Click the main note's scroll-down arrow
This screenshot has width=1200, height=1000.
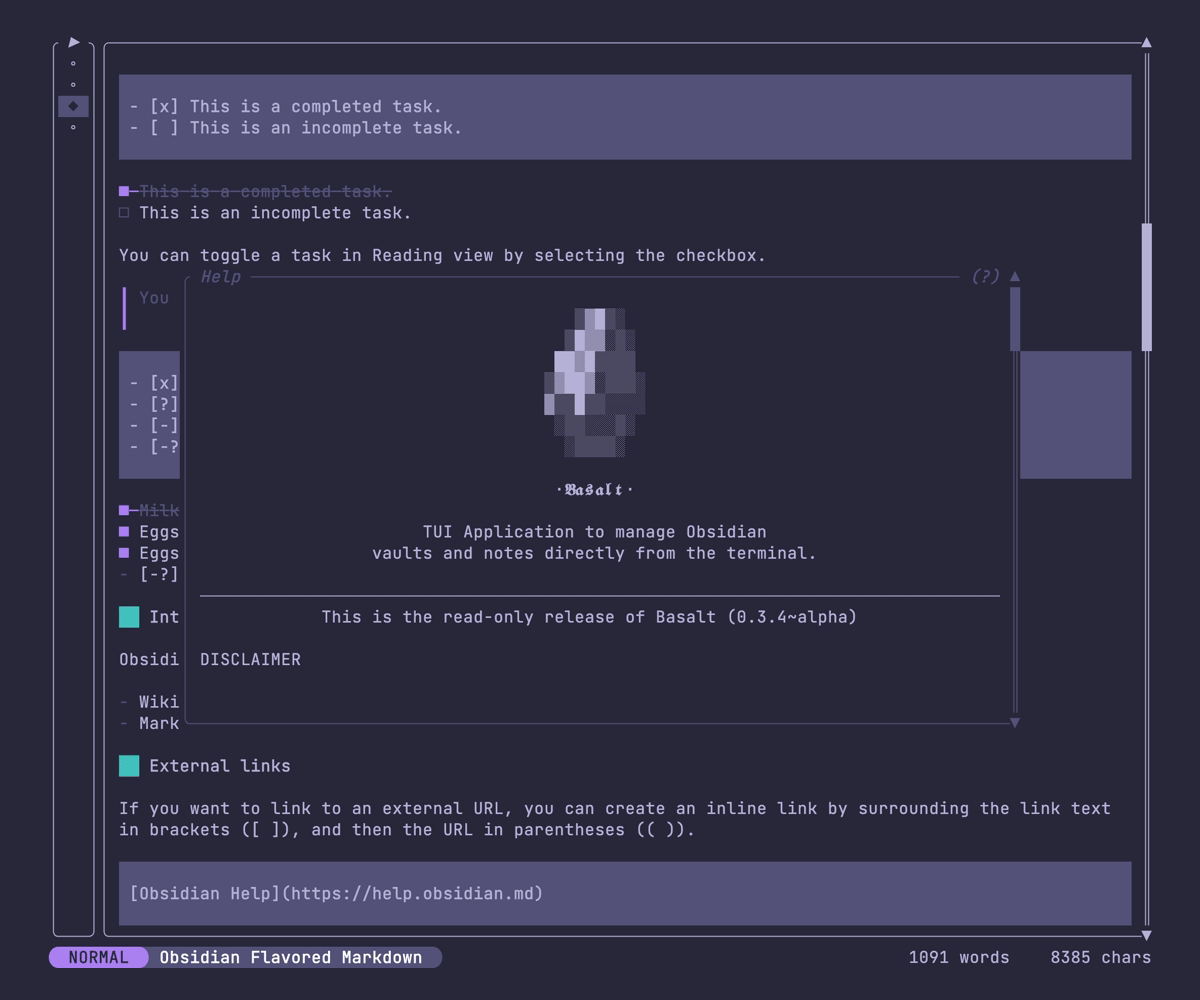pyautogui.click(x=1146, y=935)
